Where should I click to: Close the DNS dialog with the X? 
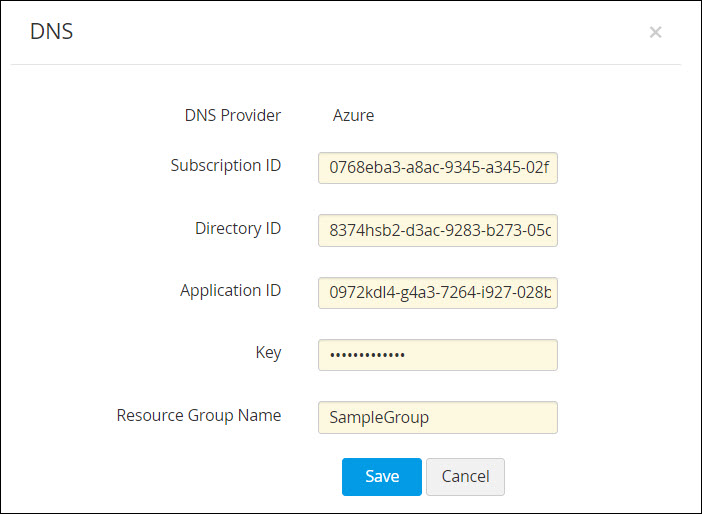click(655, 32)
